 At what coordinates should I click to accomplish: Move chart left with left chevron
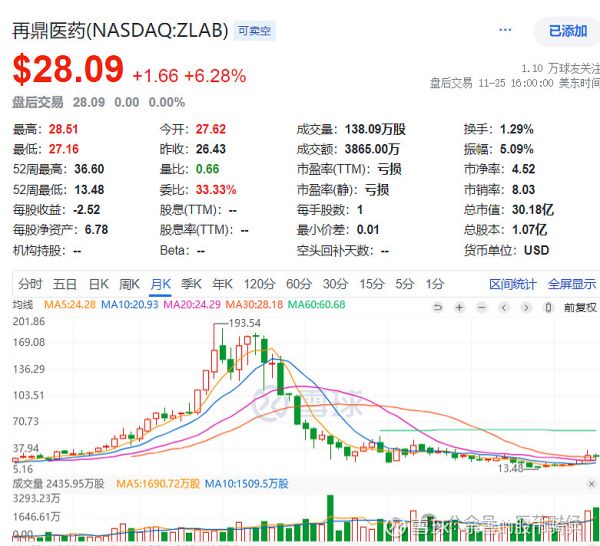click(504, 307)
